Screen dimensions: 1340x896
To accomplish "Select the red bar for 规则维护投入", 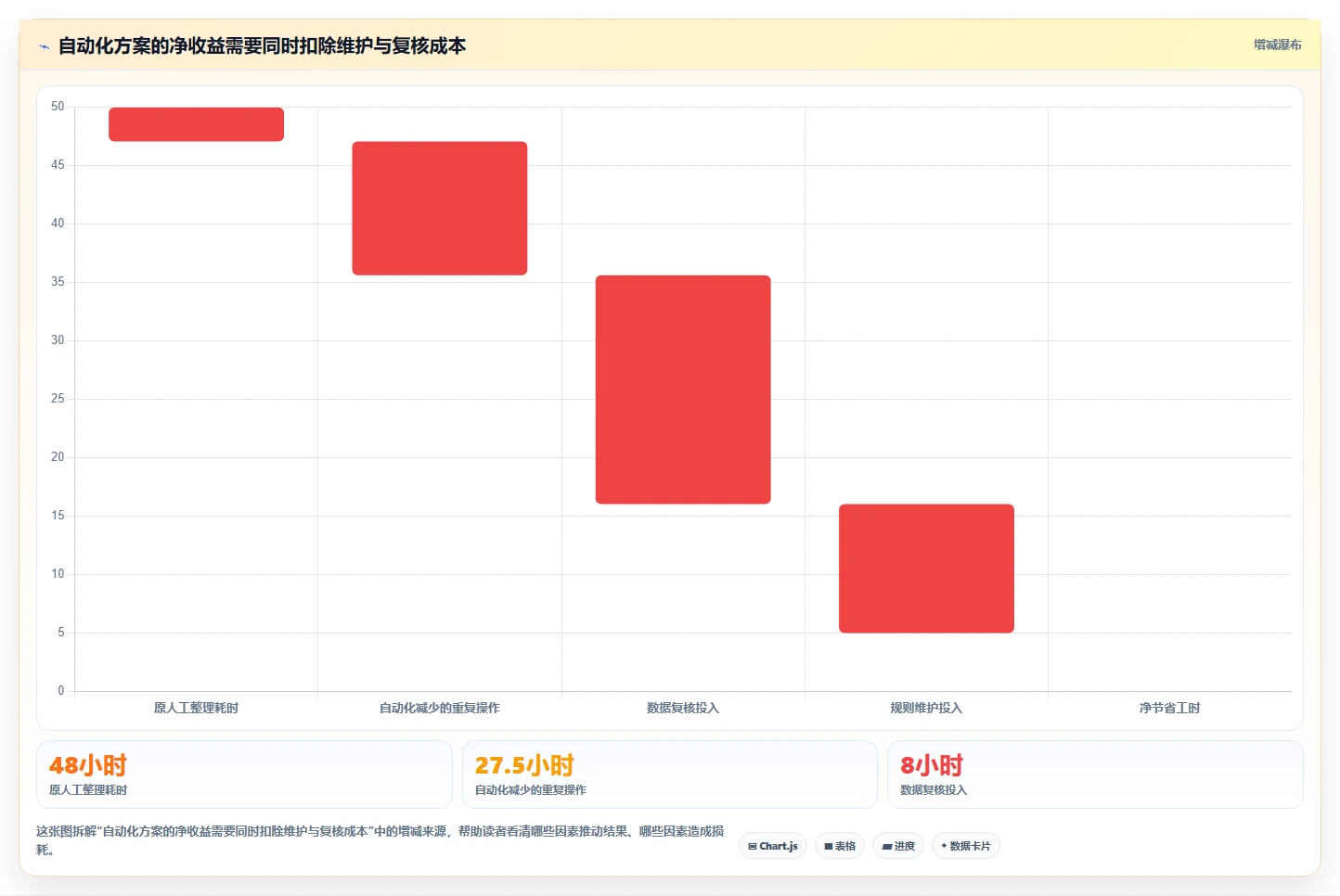I will [926, 569].
